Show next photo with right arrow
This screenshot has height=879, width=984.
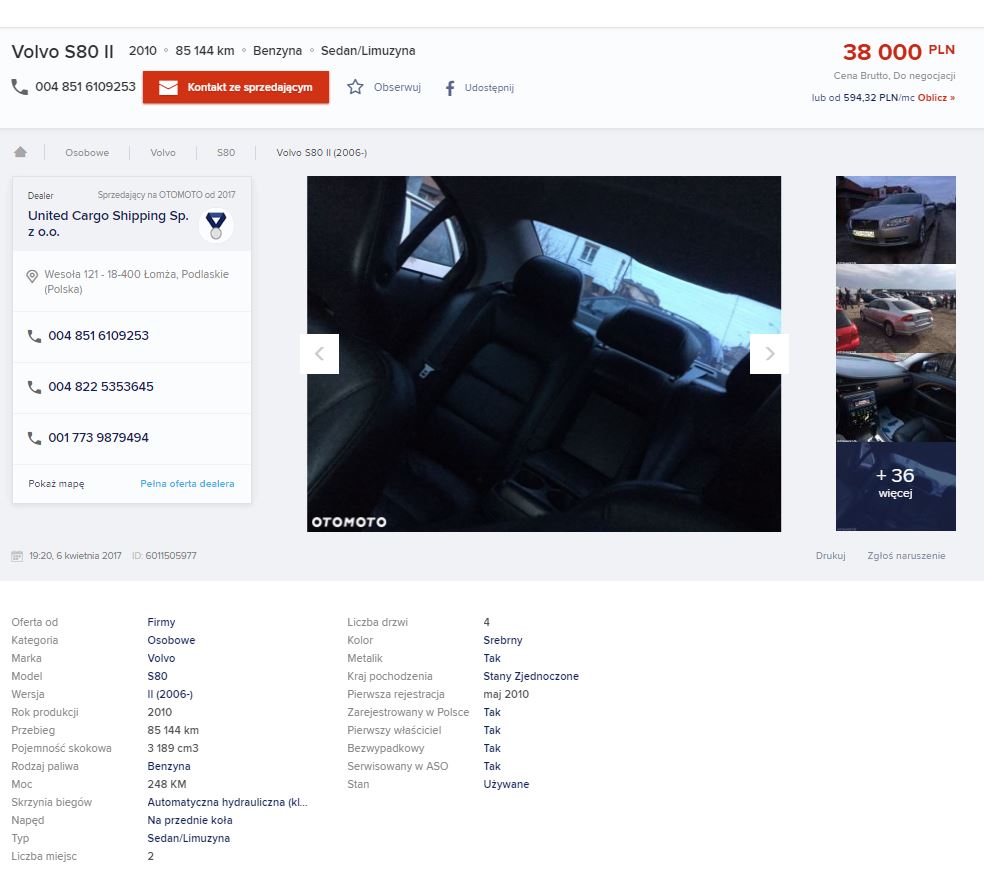pyautogui.click(x=769, y=354)
